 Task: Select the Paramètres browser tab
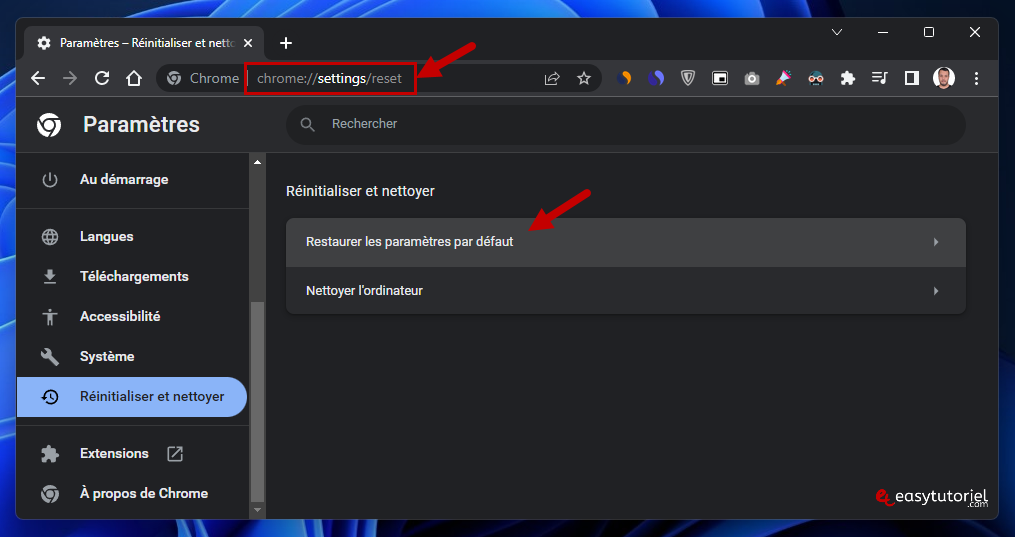click(144, 43)
